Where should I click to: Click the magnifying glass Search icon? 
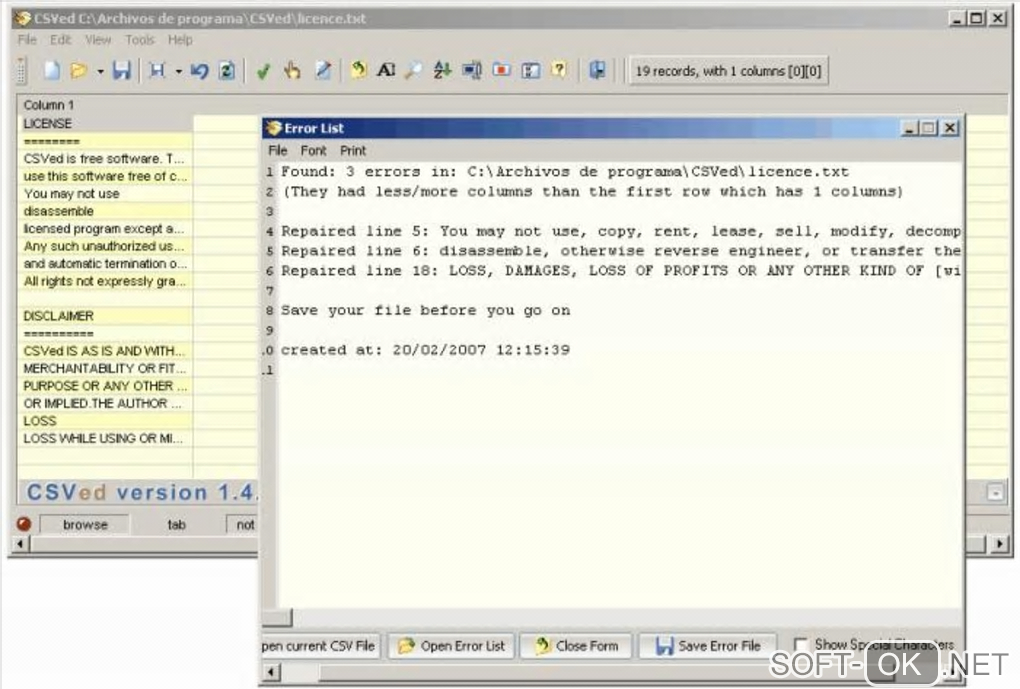coord(413,70)
